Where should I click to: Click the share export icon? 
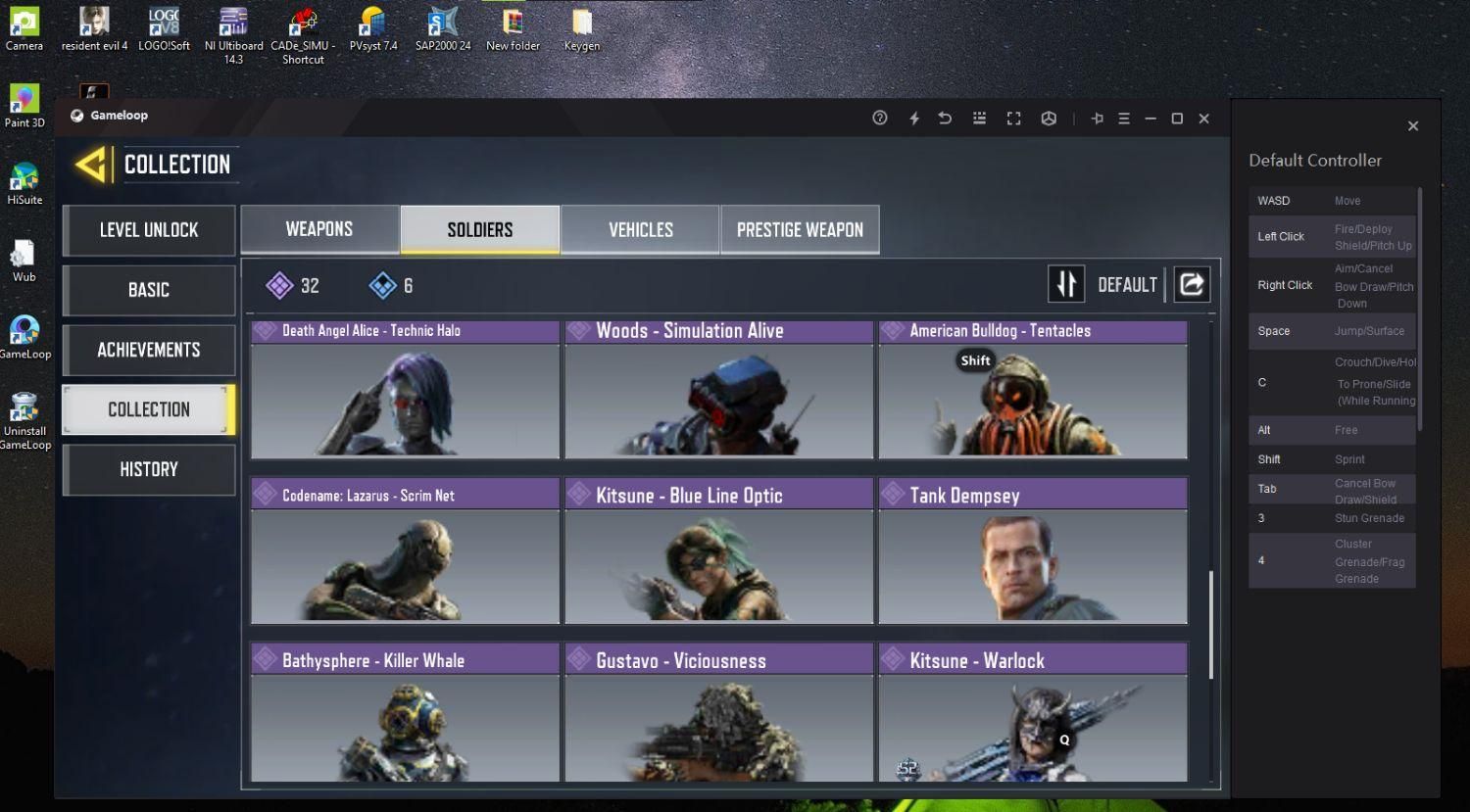click(1192, 284)
